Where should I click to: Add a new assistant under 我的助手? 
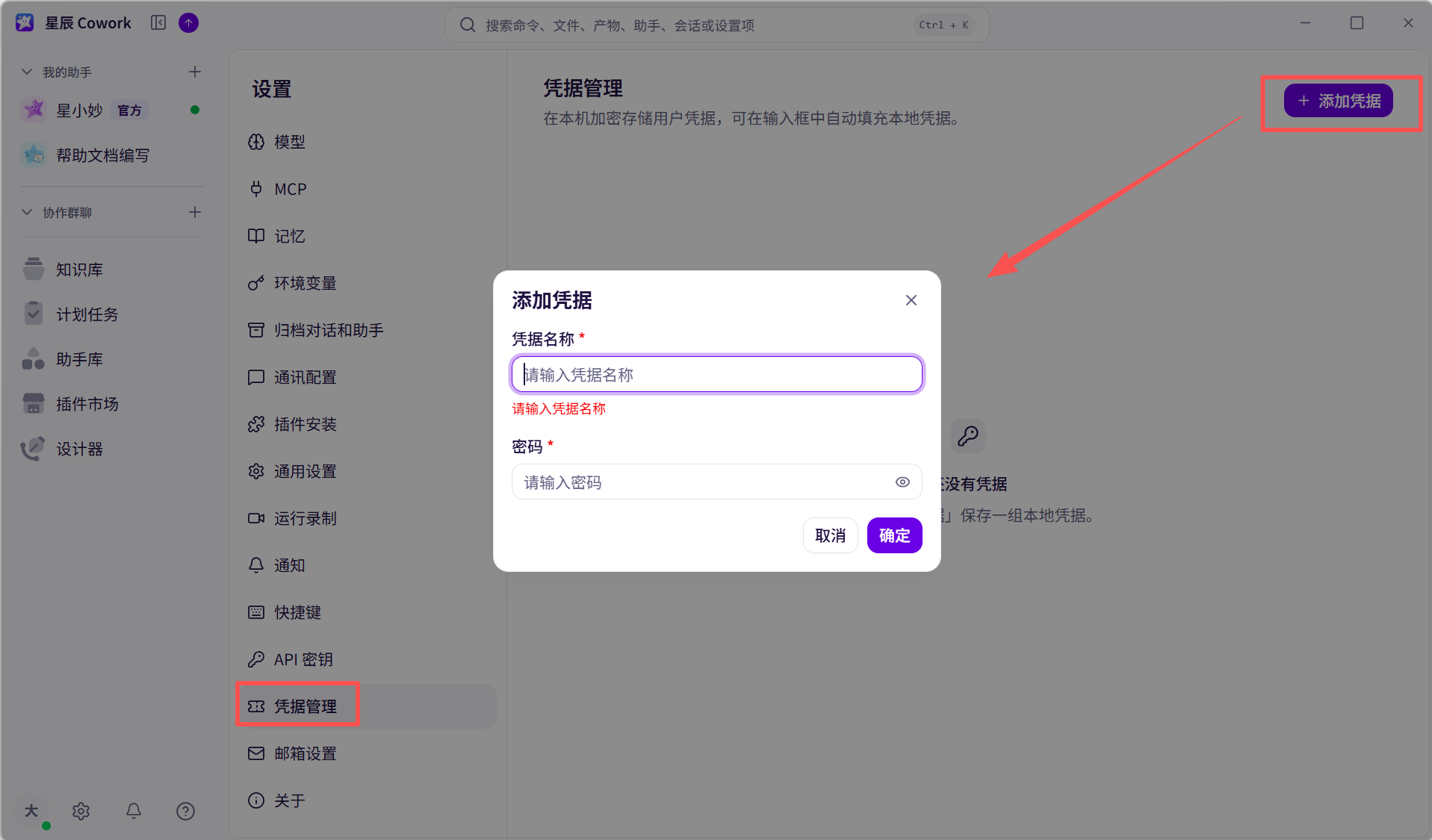195,72
